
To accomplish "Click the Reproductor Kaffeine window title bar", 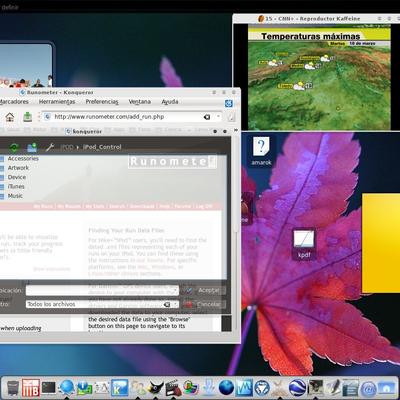I will coord(316,19).
